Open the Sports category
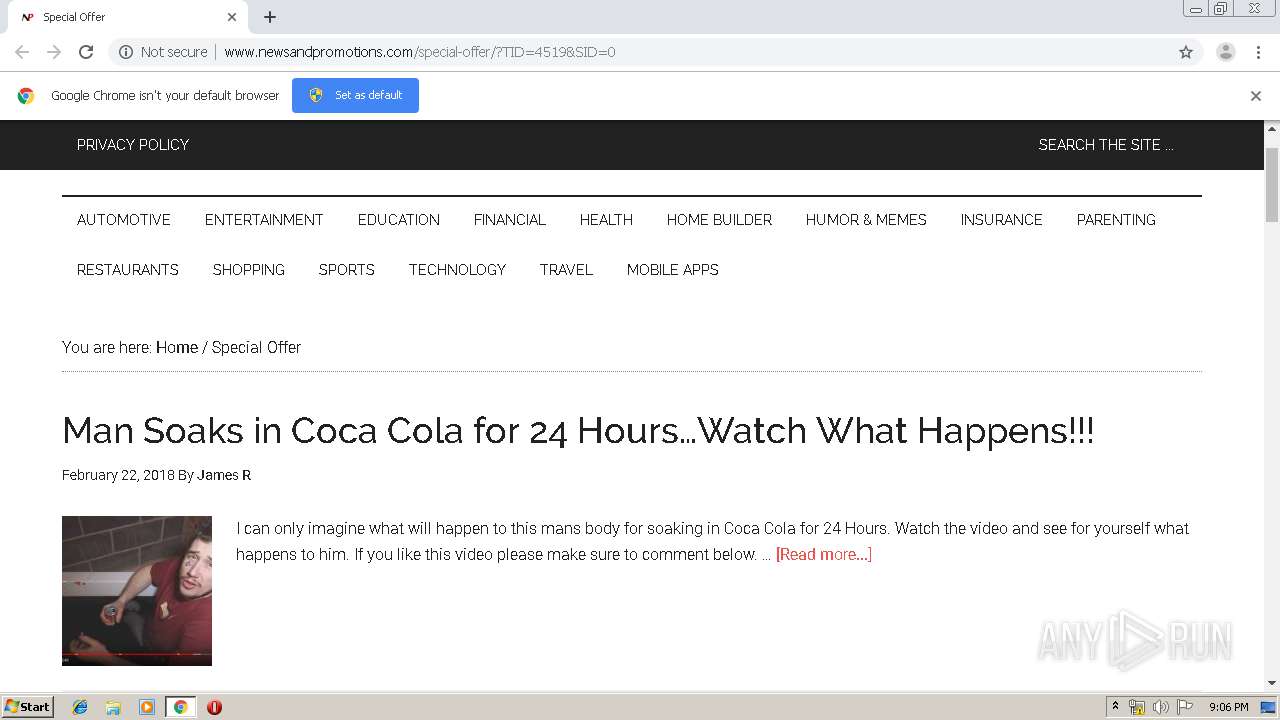The height and width of the screenshot is (720, 1280). click(x=347, y=270)
